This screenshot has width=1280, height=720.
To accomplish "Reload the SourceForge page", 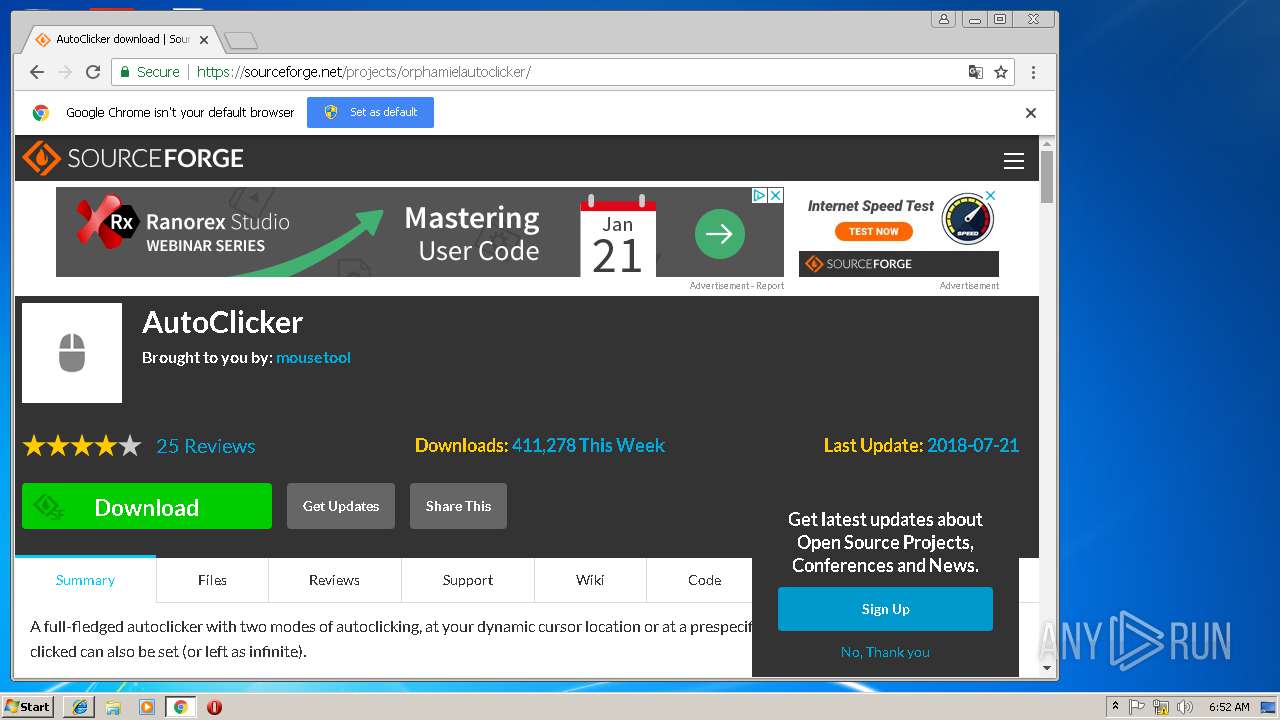I will 93,72.
